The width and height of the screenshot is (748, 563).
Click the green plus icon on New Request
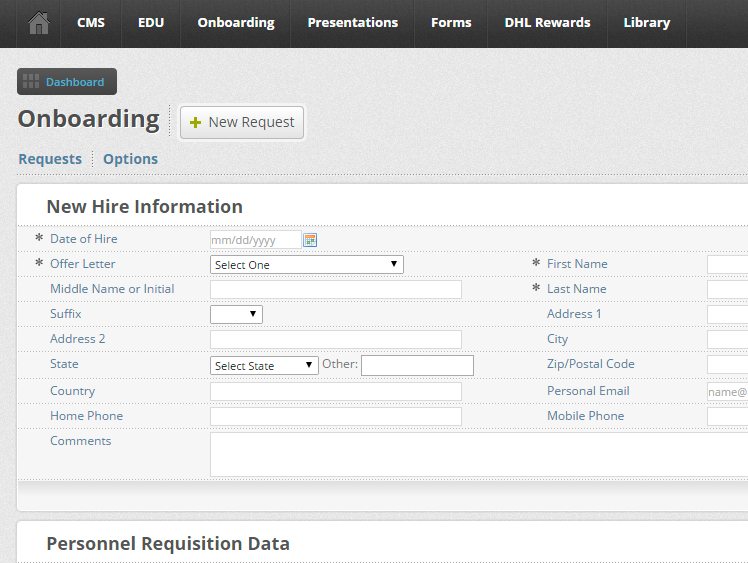point(195,123)
